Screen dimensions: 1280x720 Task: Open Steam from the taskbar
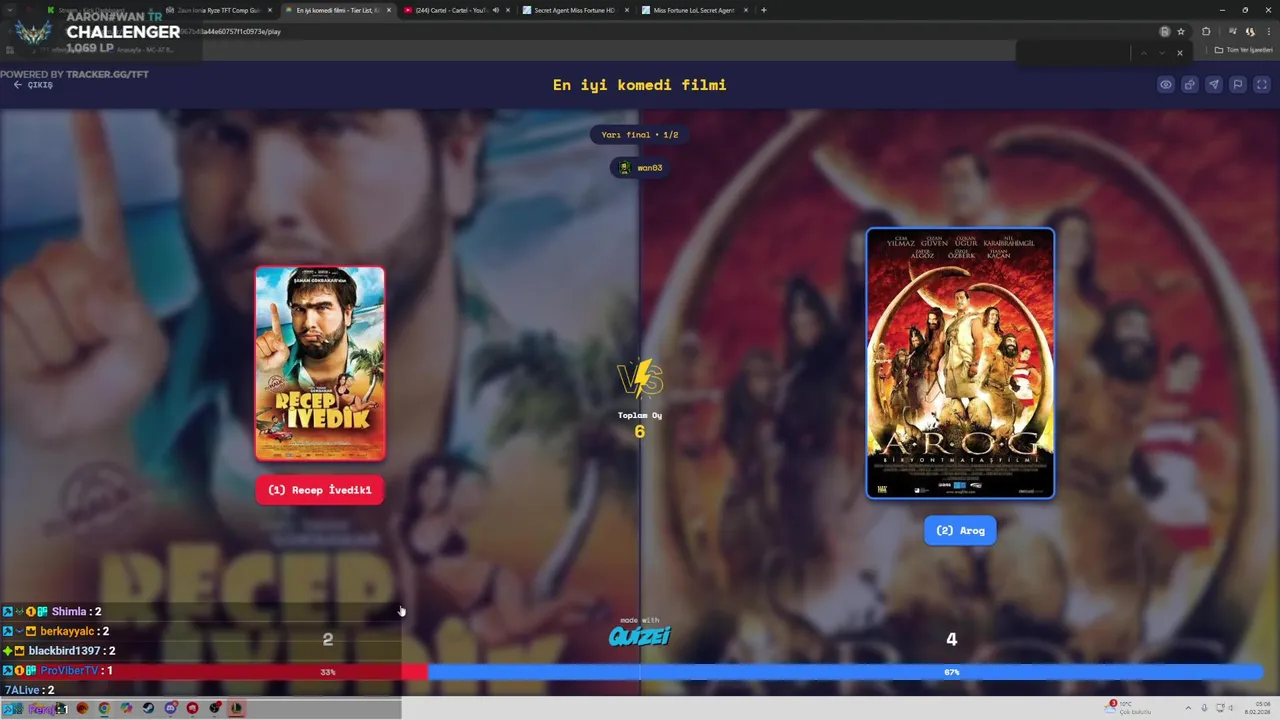pos(148,709)
